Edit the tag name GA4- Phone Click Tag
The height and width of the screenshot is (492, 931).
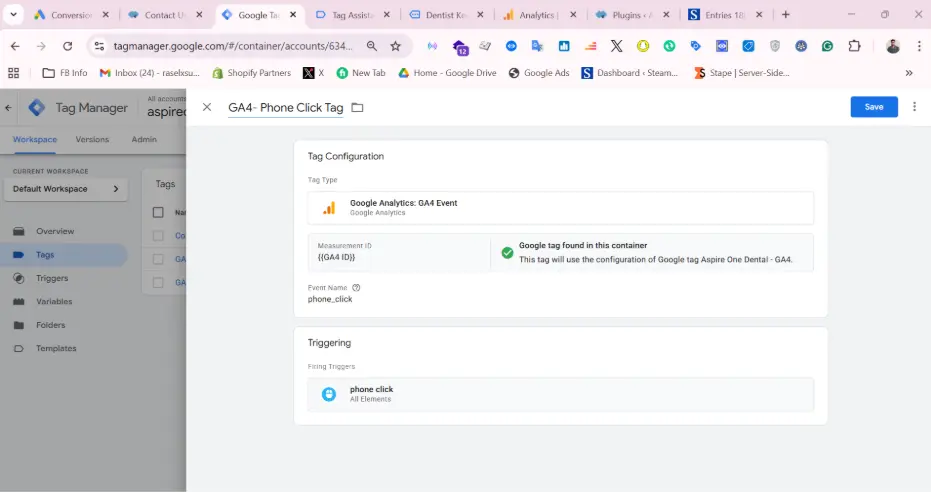point(286,107)
